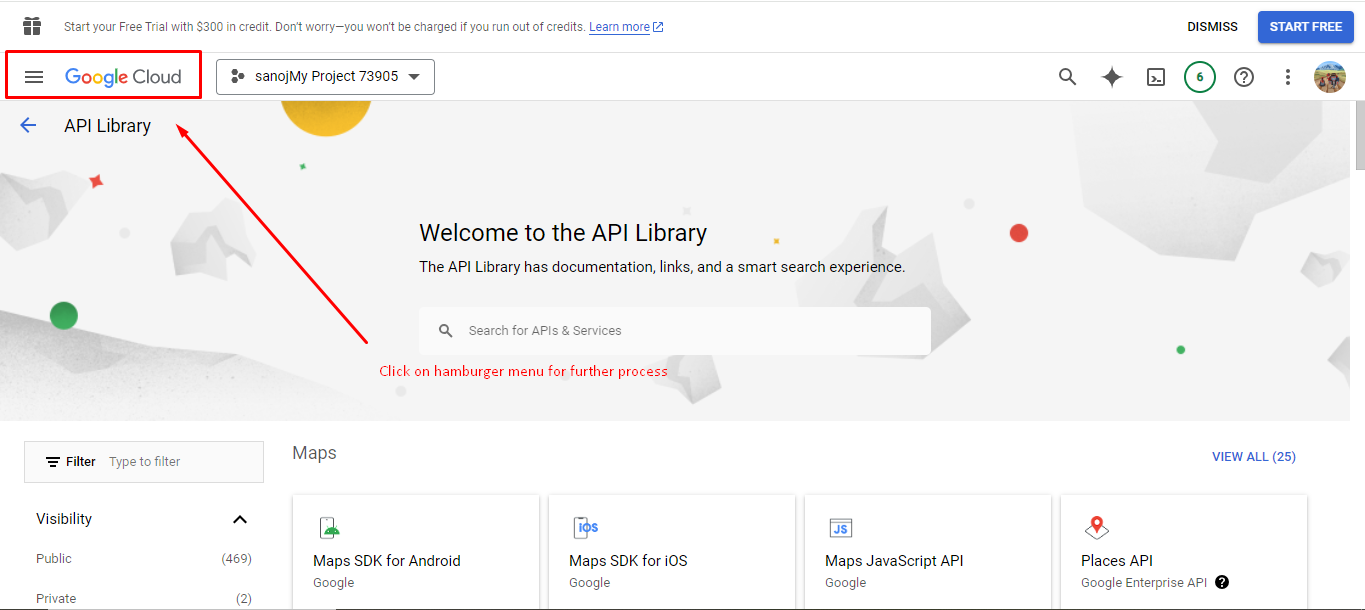The height and width of the screenshot is (610, 1365).
Task: Select the Public visibility filter
Action: [x=54, y=559]
